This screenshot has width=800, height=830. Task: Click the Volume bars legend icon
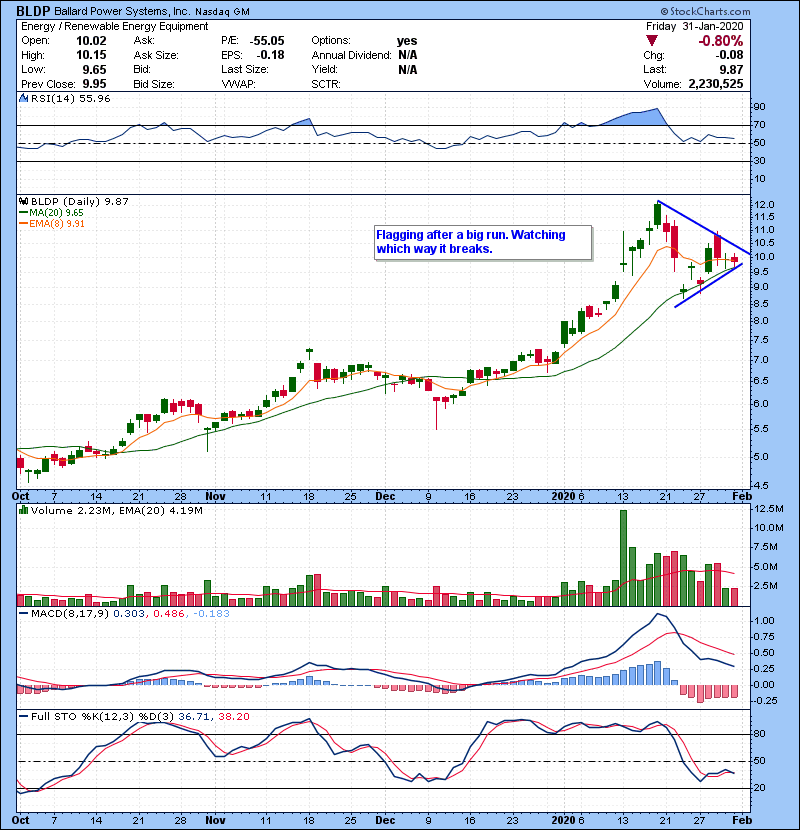point(23,510)
